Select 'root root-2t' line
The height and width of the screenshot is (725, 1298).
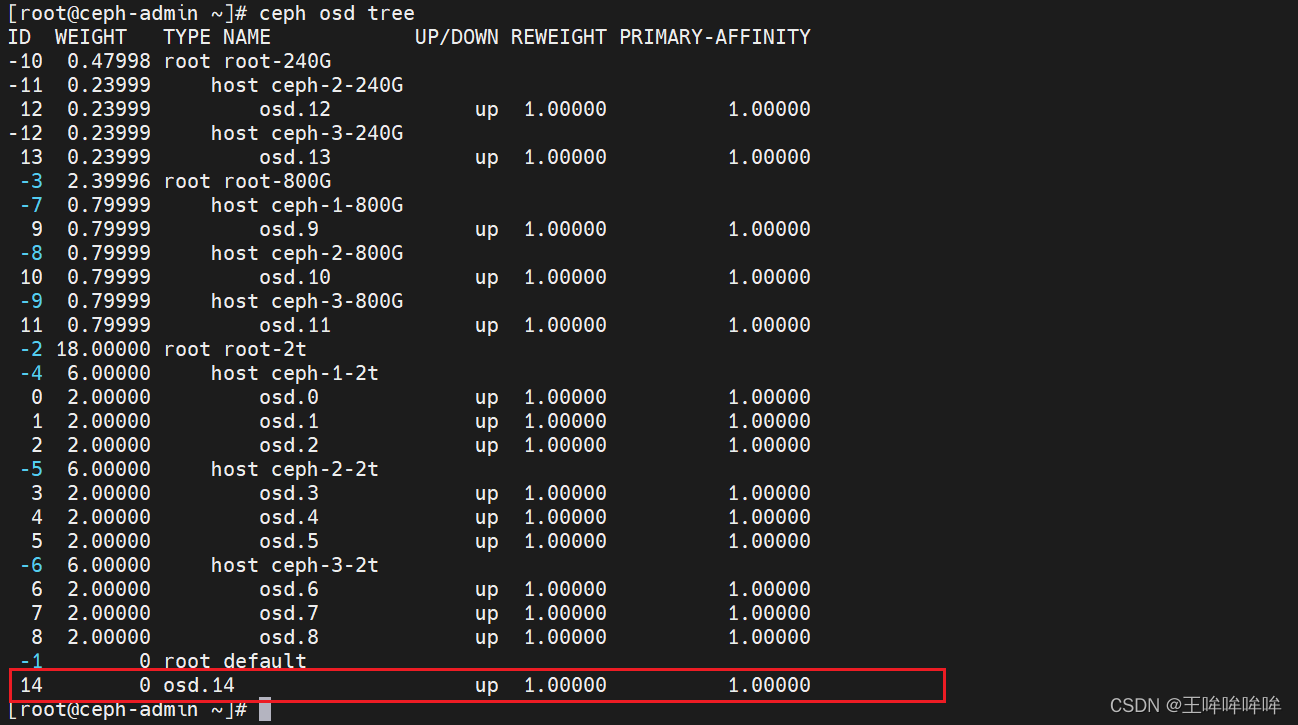pos(235,349)
